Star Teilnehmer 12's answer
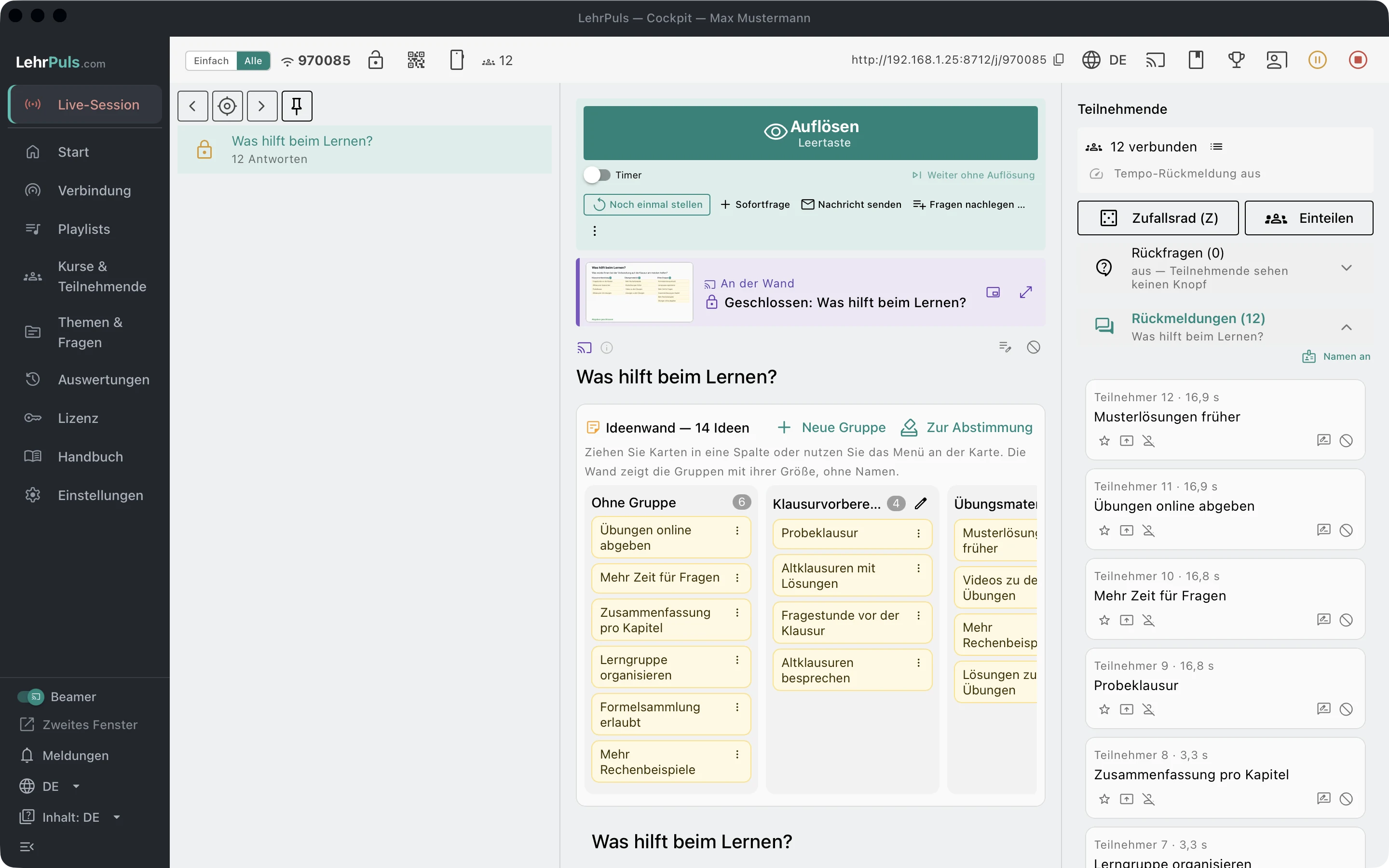The image size is (1389, 868). (1104, 441)
